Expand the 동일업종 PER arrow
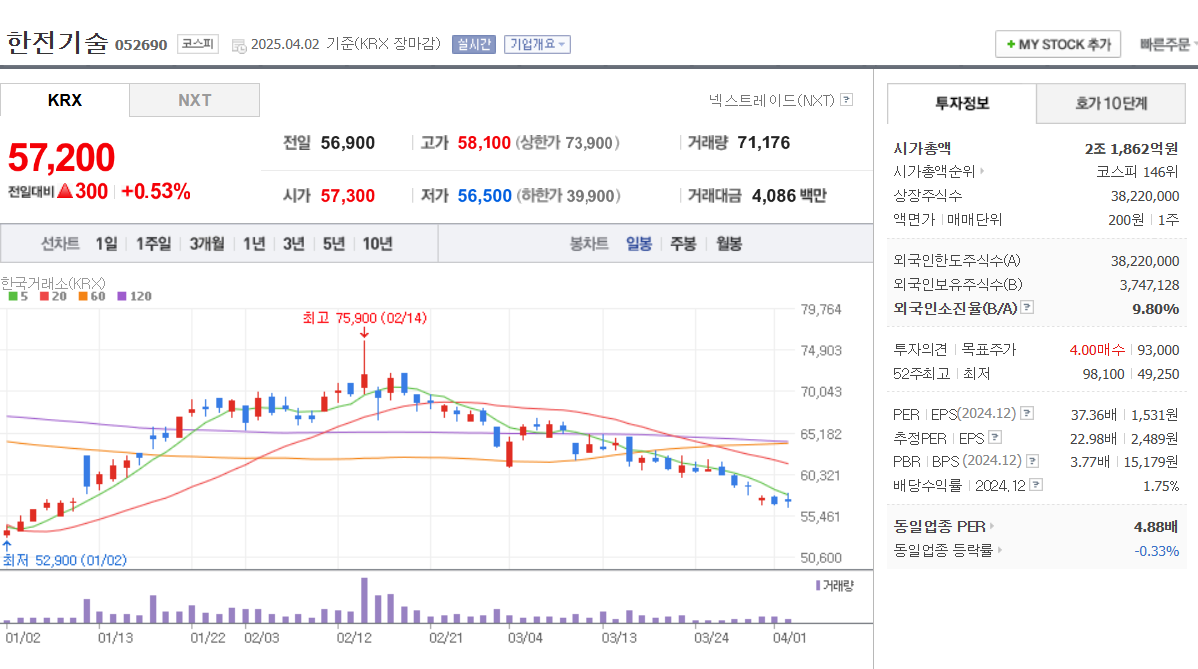 click(992, 526)
